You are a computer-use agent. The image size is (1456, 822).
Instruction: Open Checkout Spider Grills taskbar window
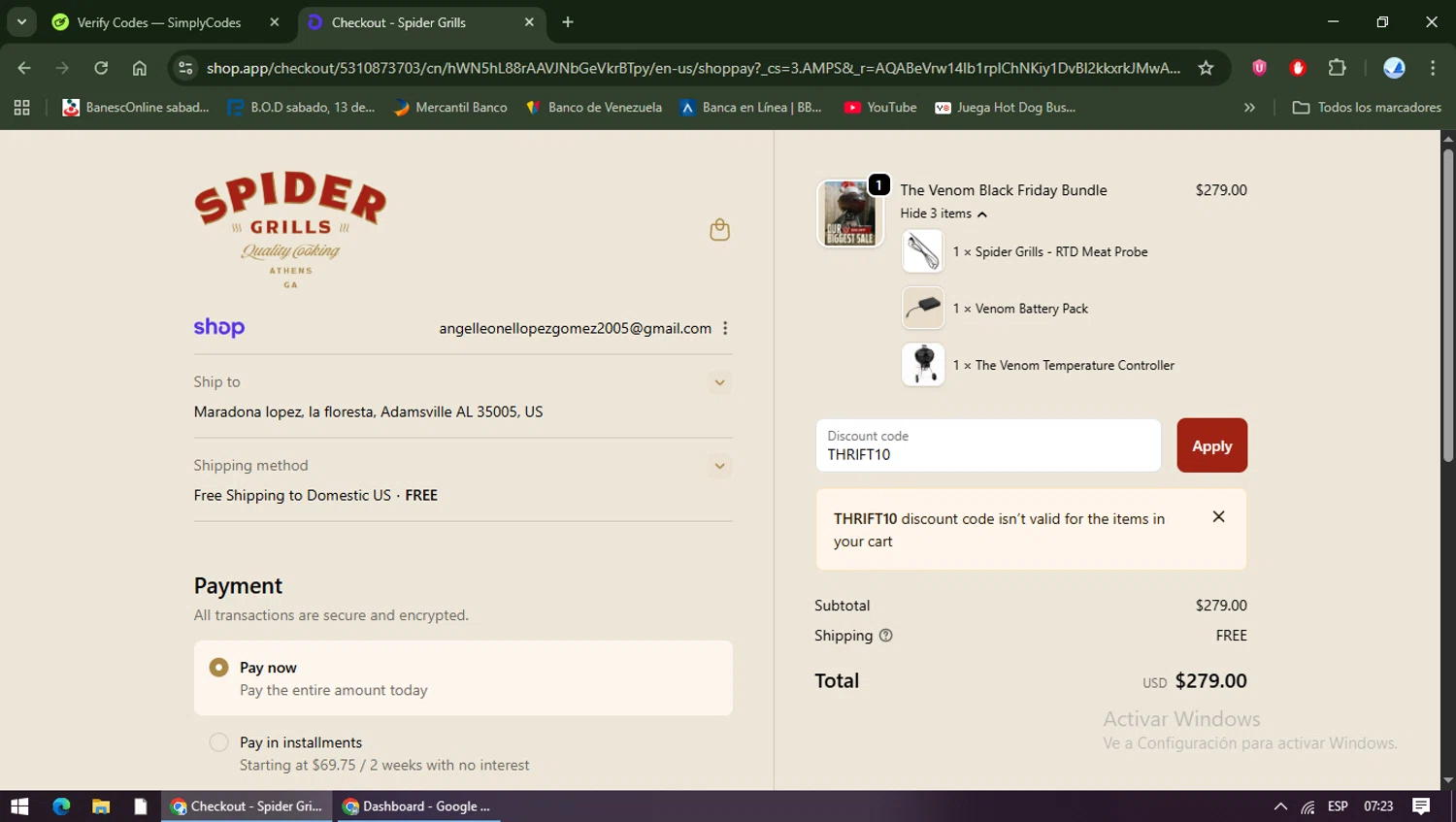[247, 806]
